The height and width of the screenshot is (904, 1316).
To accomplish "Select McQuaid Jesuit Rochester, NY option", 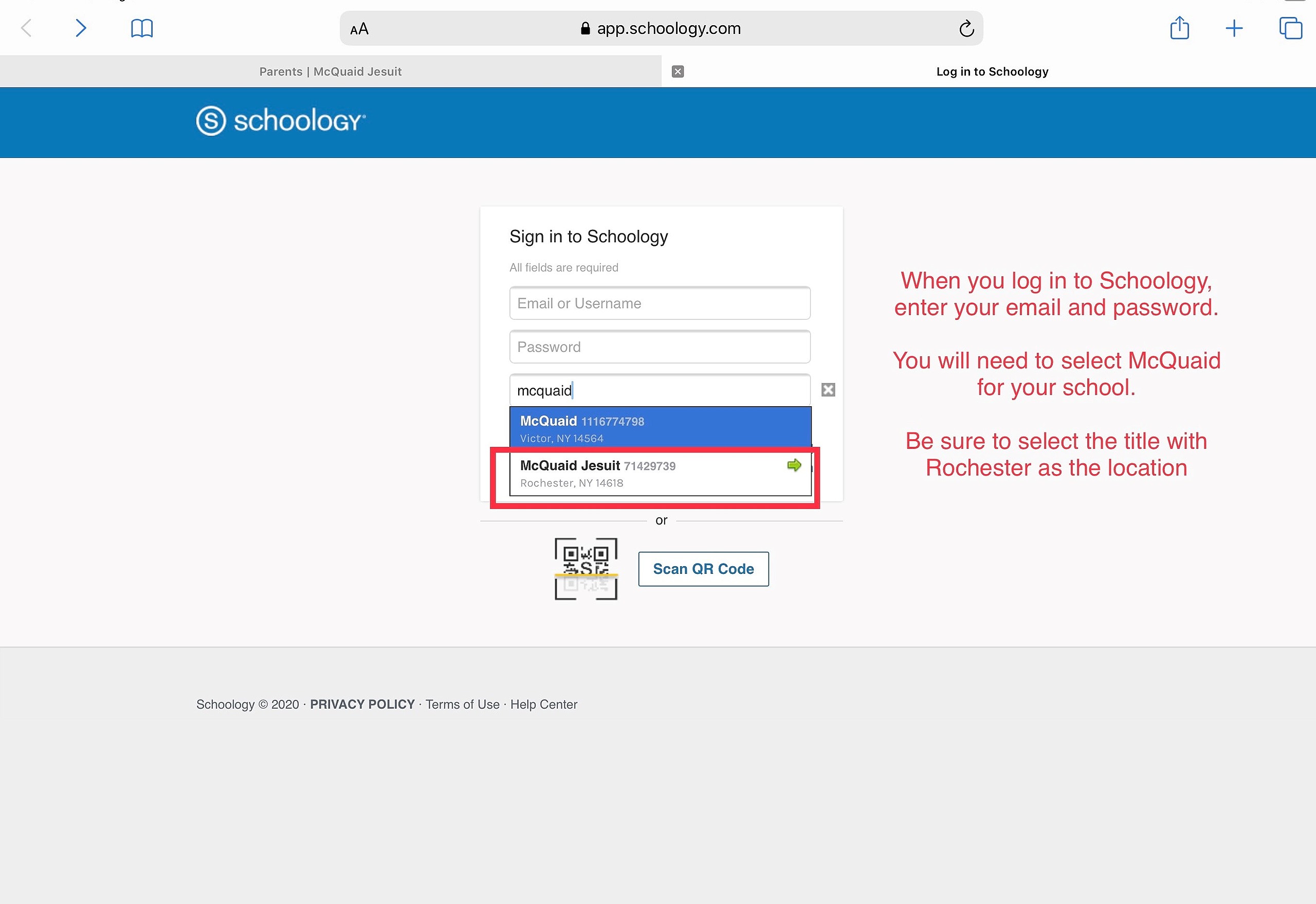I will 660,474.
